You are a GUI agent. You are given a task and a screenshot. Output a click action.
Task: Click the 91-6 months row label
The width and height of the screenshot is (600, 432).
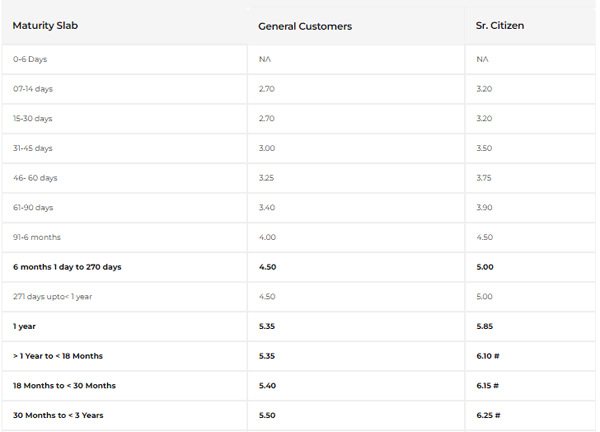coord(37,237)
